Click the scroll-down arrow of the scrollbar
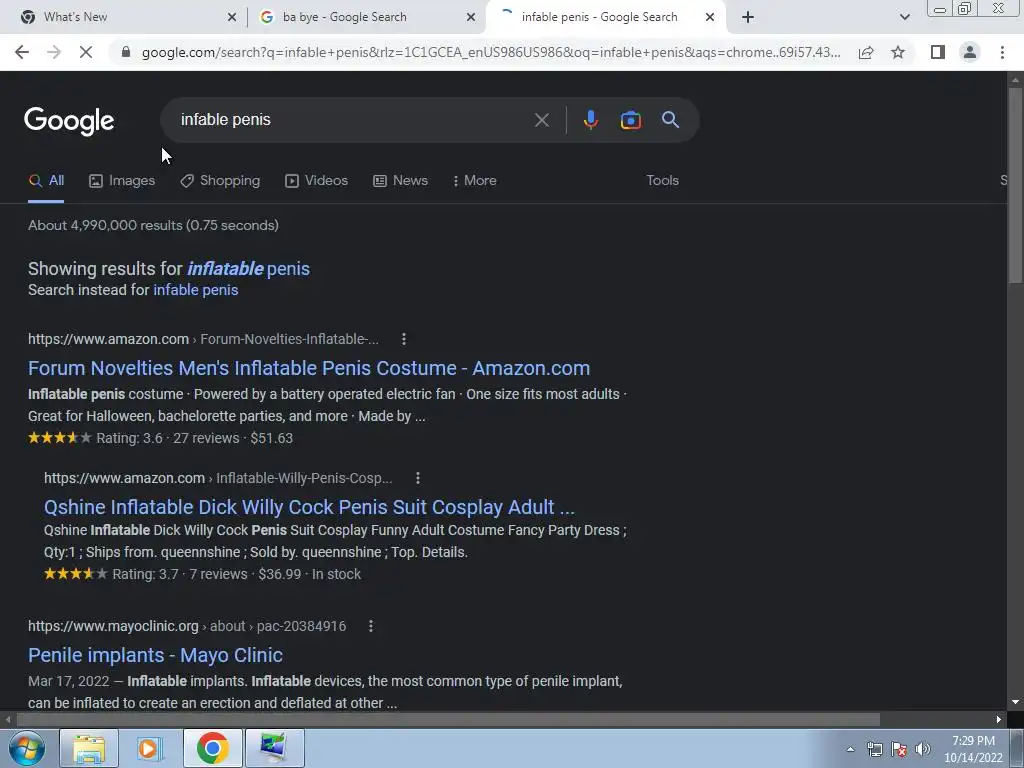 [x=1015, y=702]
